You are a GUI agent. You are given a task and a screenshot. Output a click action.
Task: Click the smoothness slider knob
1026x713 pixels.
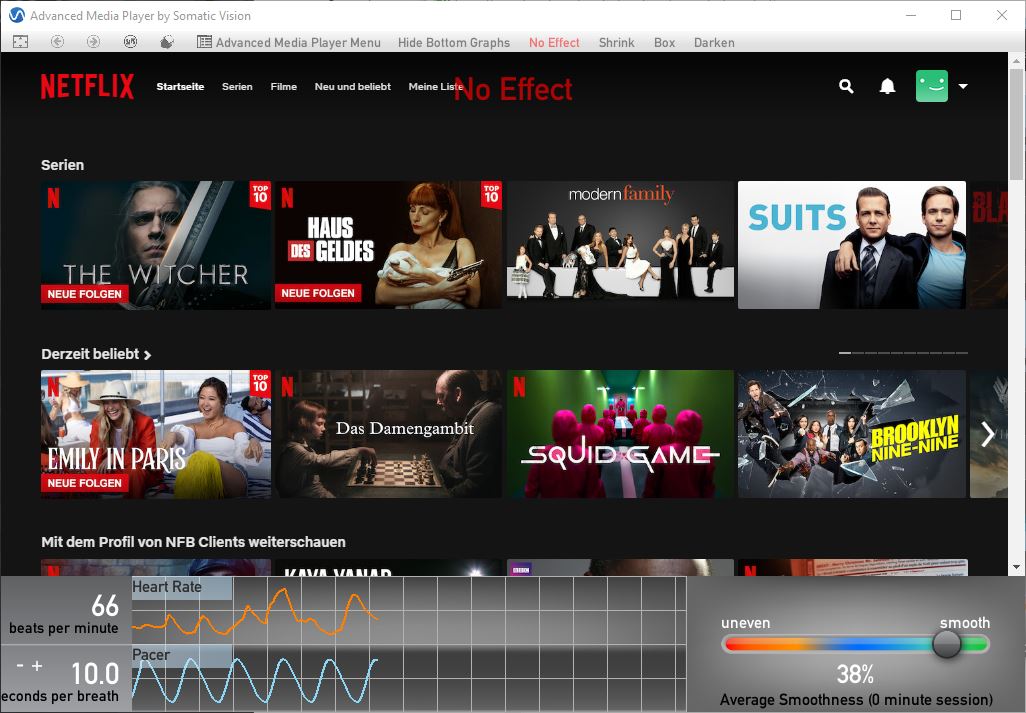946,644
